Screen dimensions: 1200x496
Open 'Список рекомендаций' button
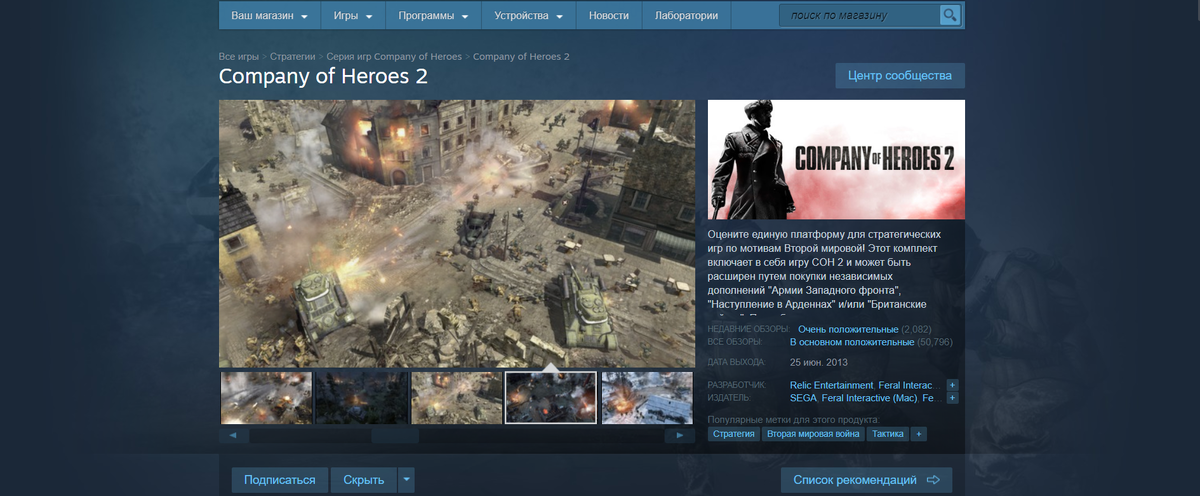(866, 480)
